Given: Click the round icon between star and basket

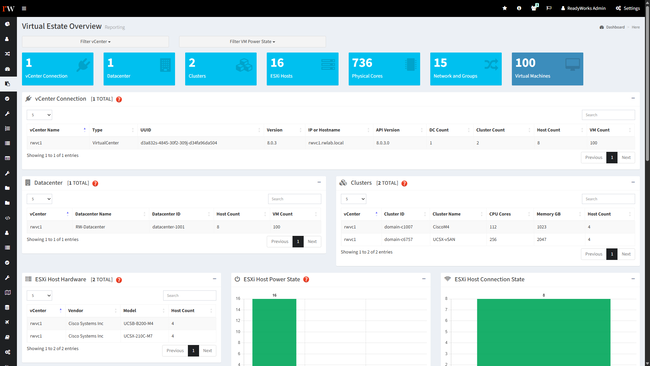Looking at the screenshot, I should click(x=519, y=8).
